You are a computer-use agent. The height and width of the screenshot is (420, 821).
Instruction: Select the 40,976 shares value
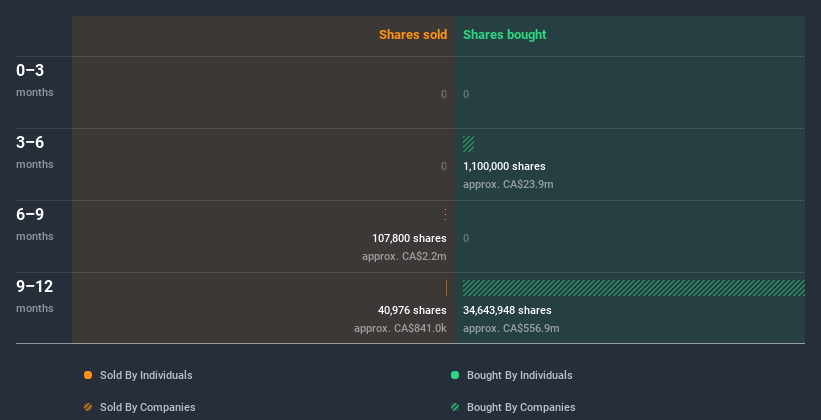(412, 310)
